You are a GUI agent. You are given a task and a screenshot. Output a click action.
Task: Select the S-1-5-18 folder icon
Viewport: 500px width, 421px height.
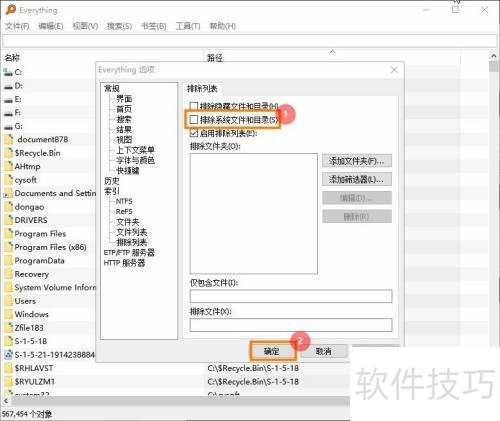click(9, 341)
